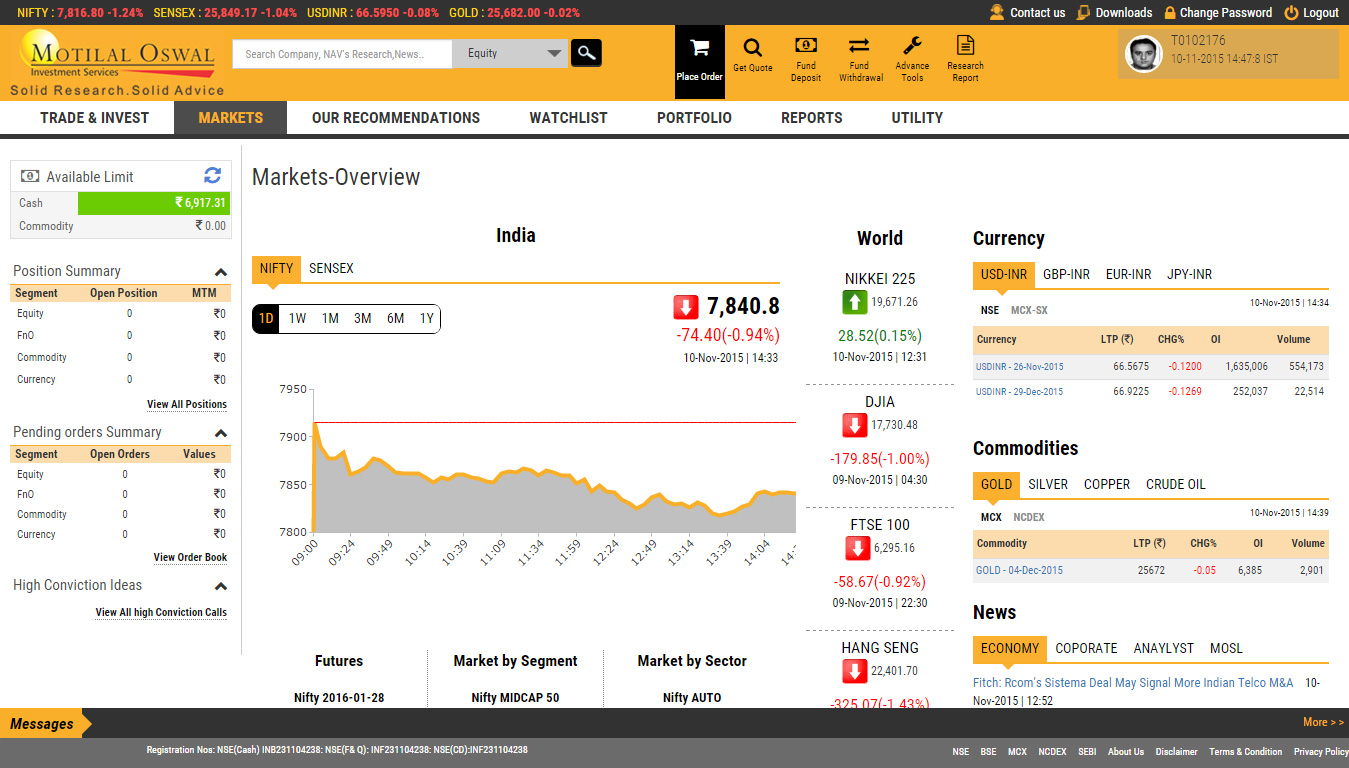1349x768 pixels.
Task: Open Advance Tools wrench icon
Action: 911,46
